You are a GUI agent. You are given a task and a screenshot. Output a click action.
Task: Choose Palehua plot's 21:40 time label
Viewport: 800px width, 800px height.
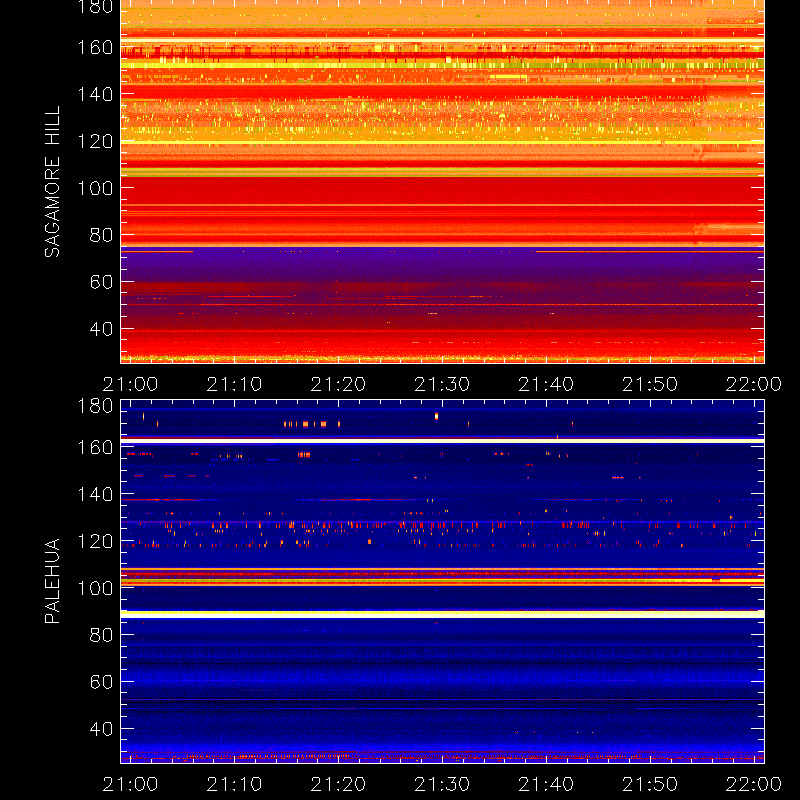tap(546, 784)
